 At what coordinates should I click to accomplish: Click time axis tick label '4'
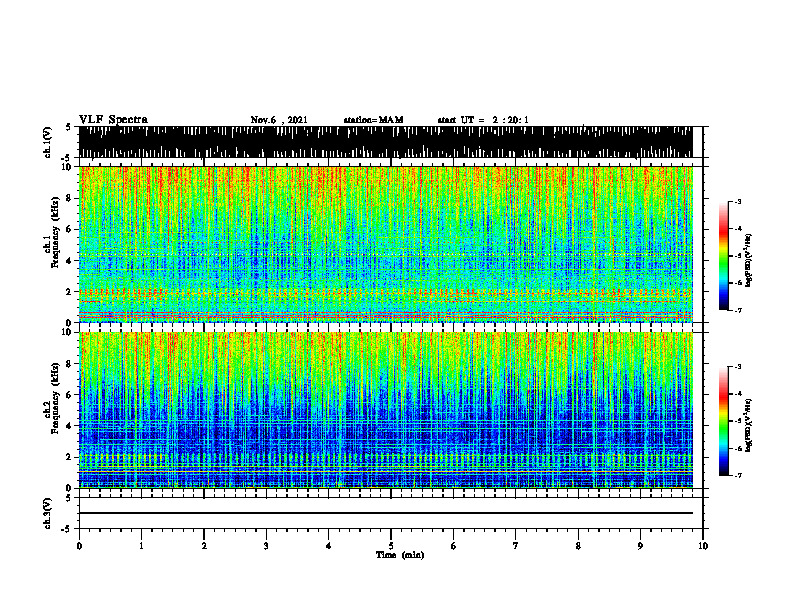[328, 546]
